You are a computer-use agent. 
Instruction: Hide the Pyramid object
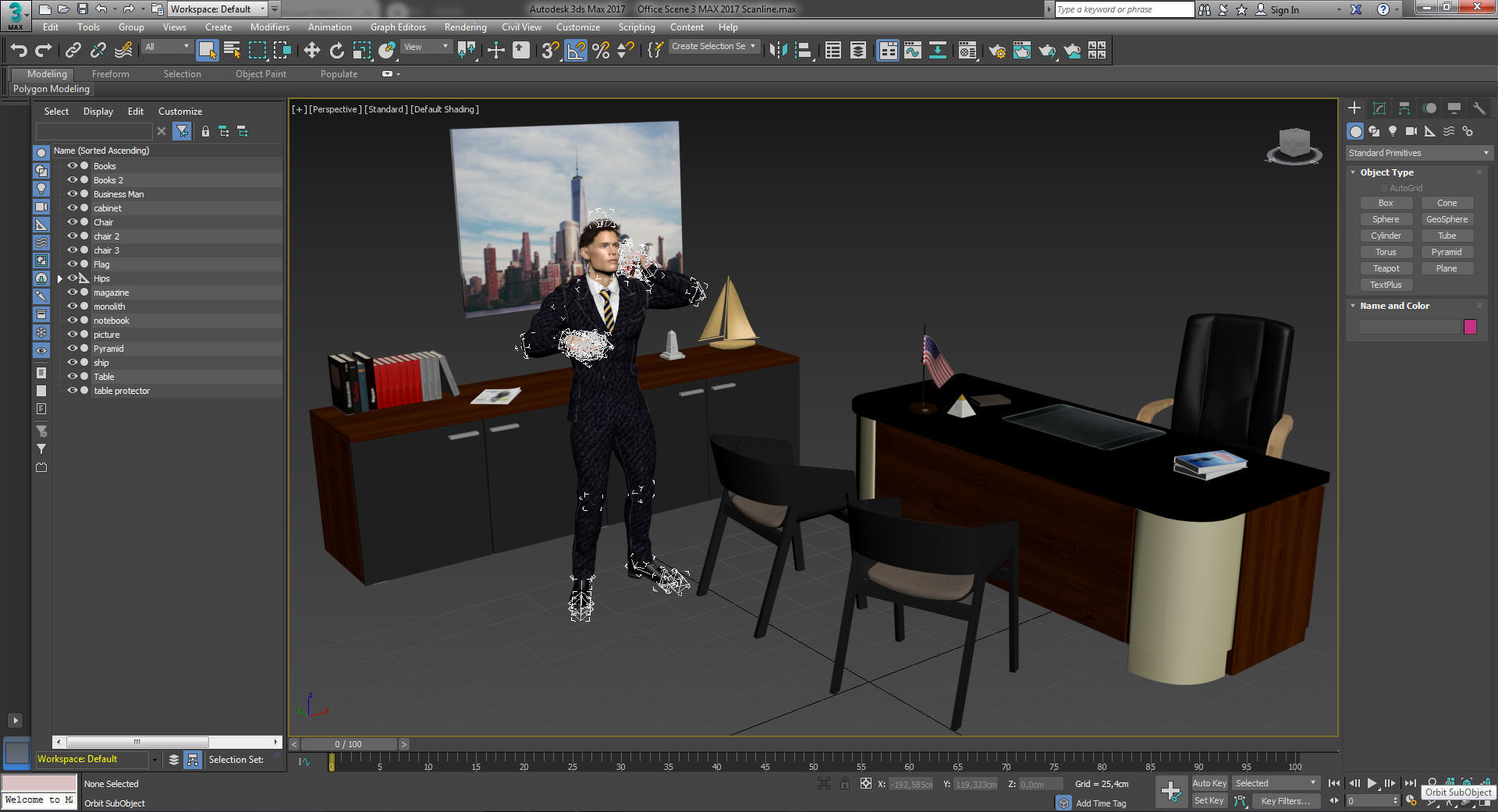click(x=72, y=349)
